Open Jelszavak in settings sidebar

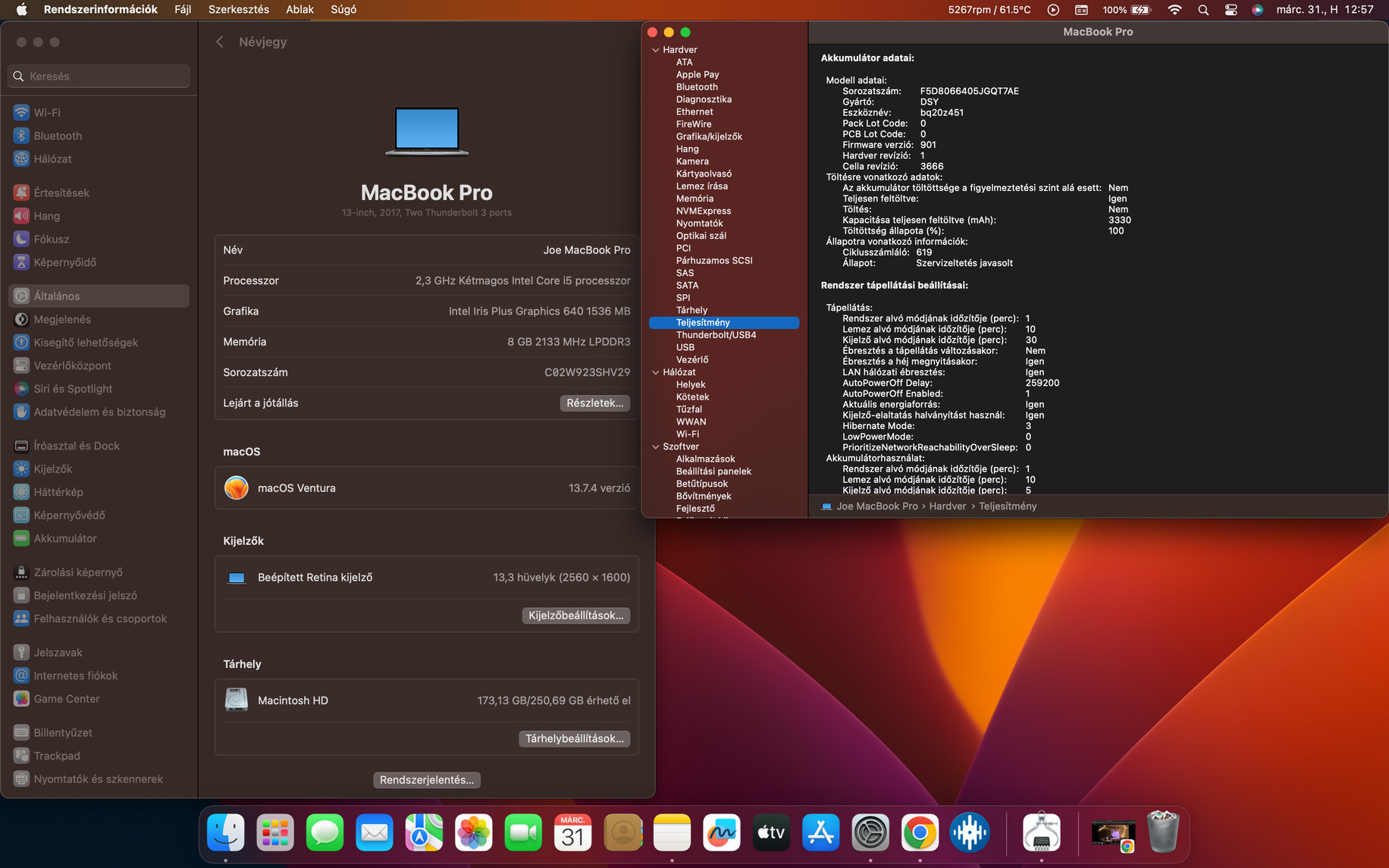[99, 652]
